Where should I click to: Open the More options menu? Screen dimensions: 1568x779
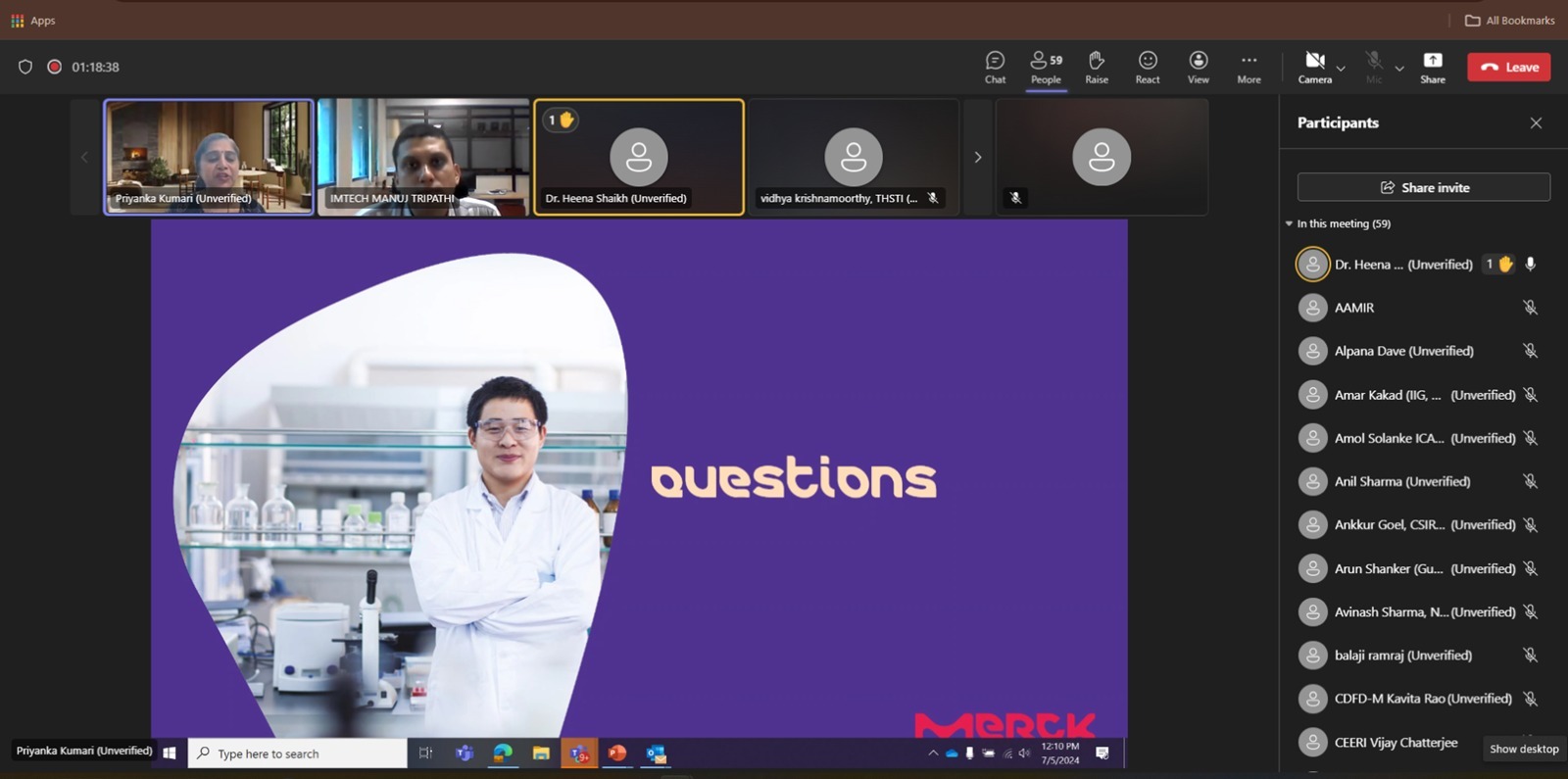click(1249, 67)
